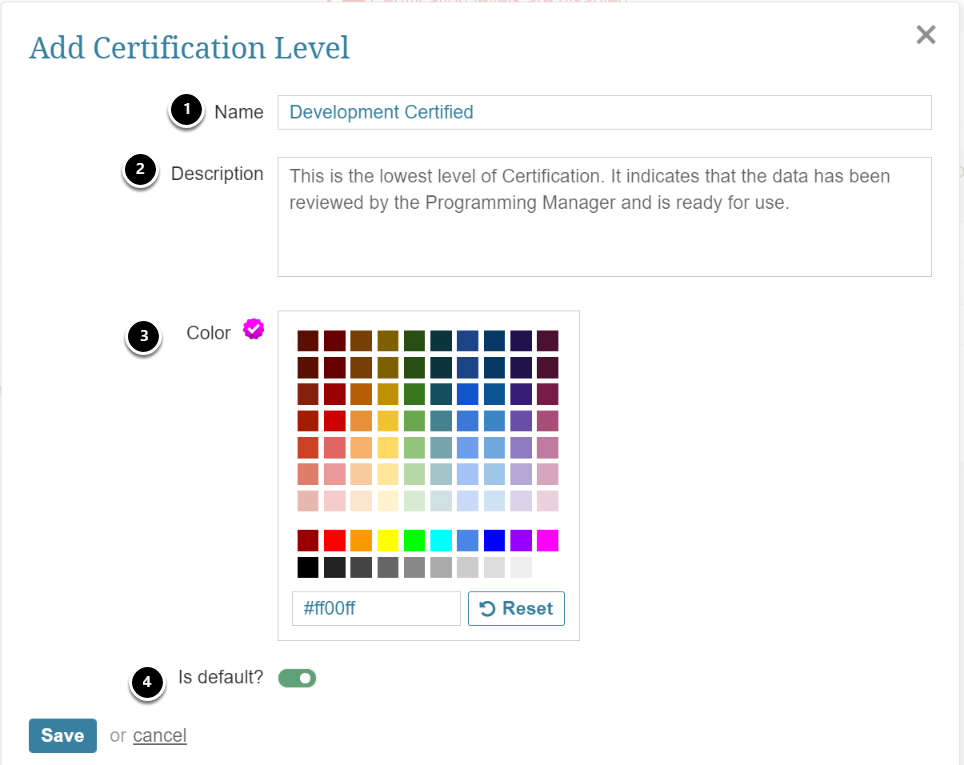Click the magenta checkmark badge beside Color
964x765 pixels.
tap(254, 330)
